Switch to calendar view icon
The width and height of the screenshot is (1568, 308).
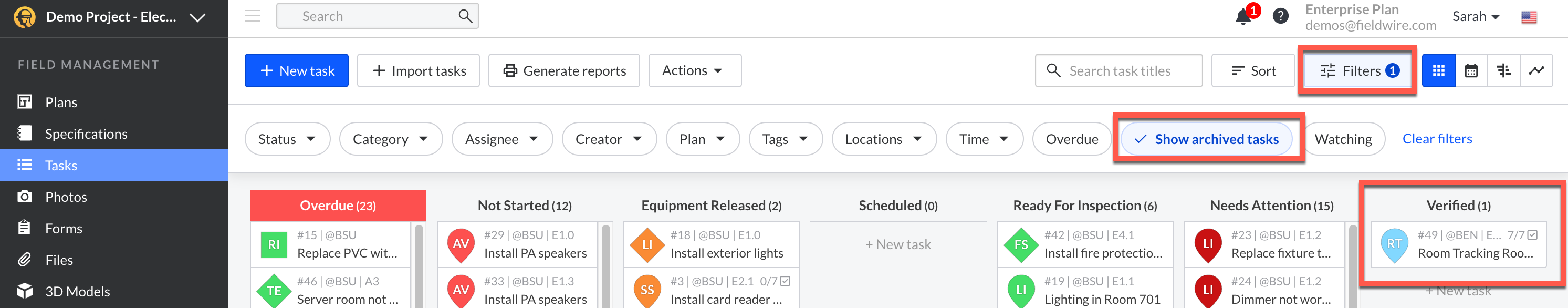(x=1471, y=71)
